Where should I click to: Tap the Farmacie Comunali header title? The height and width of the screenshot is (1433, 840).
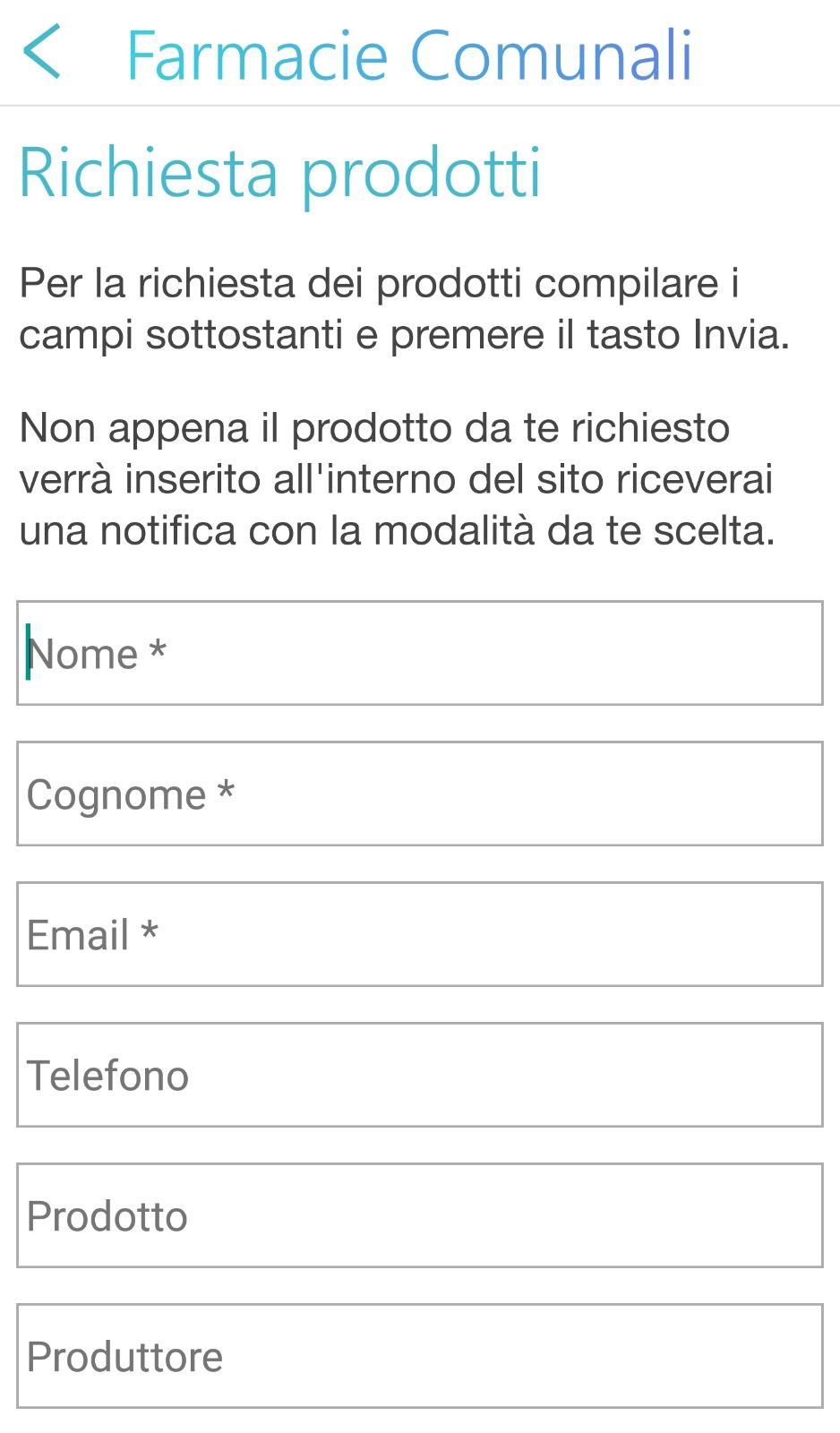point(409,56)
